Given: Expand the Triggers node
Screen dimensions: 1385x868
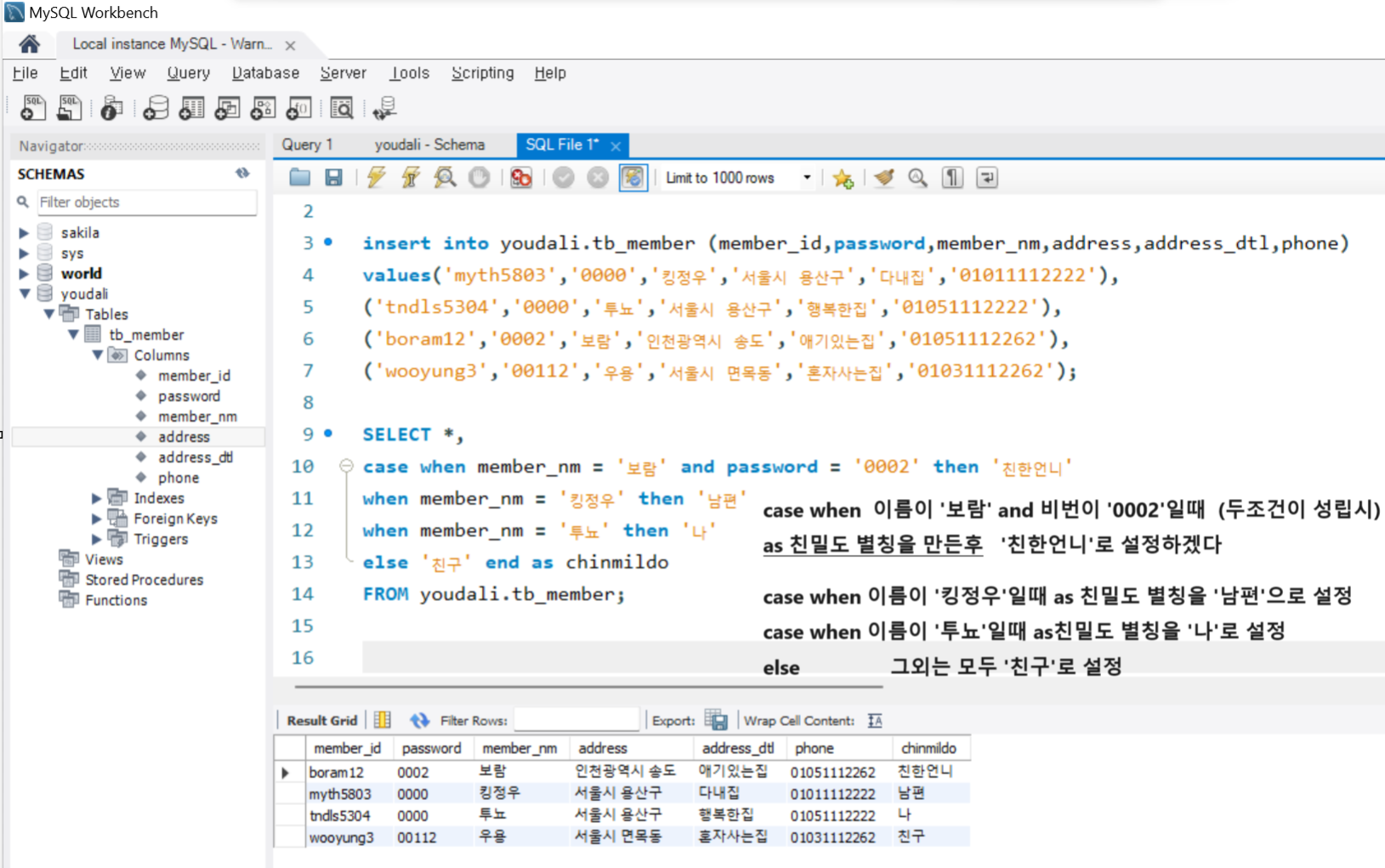Looking at the screenshot, I should click(97, 539).
